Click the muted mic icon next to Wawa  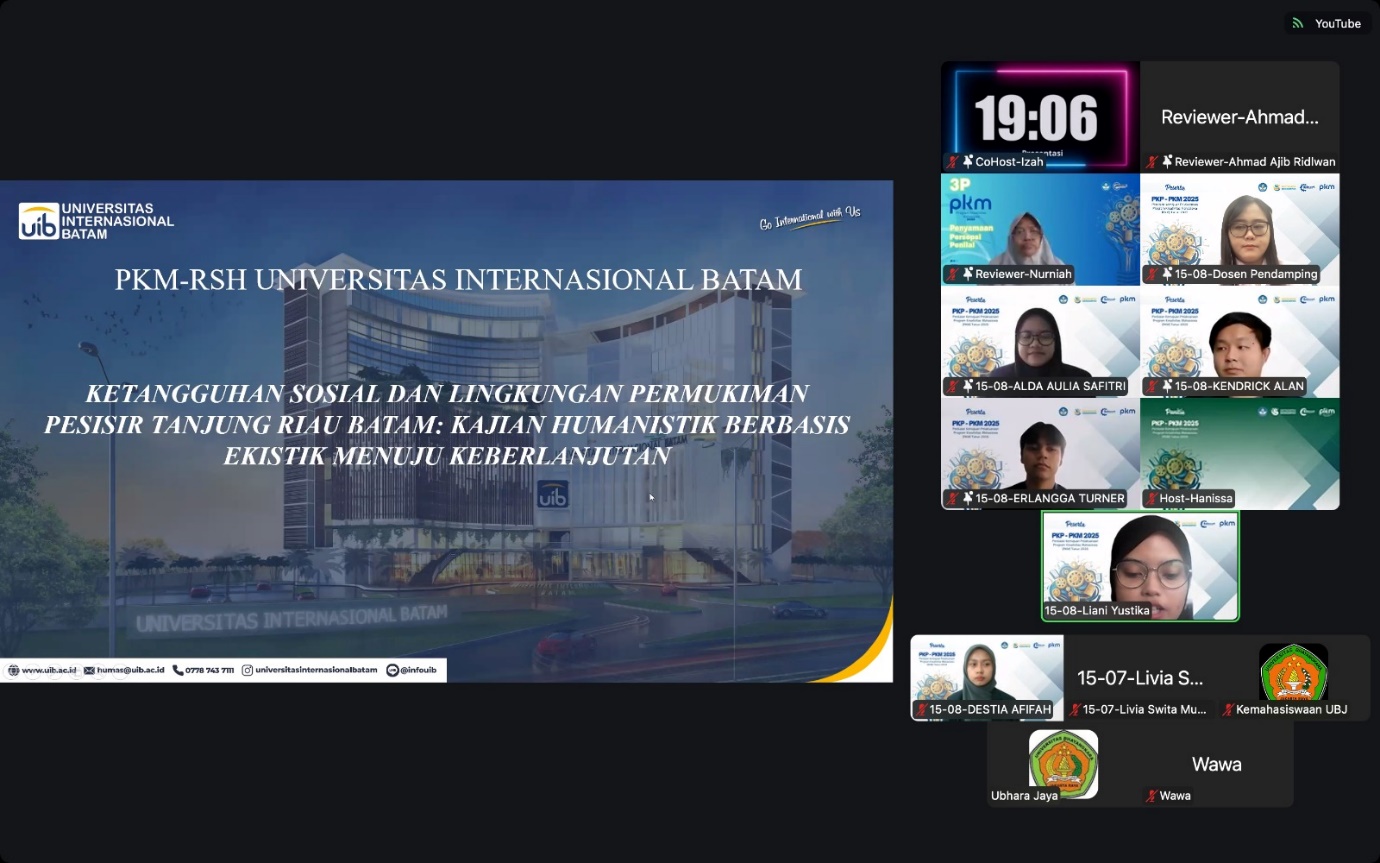[1152, 796]
